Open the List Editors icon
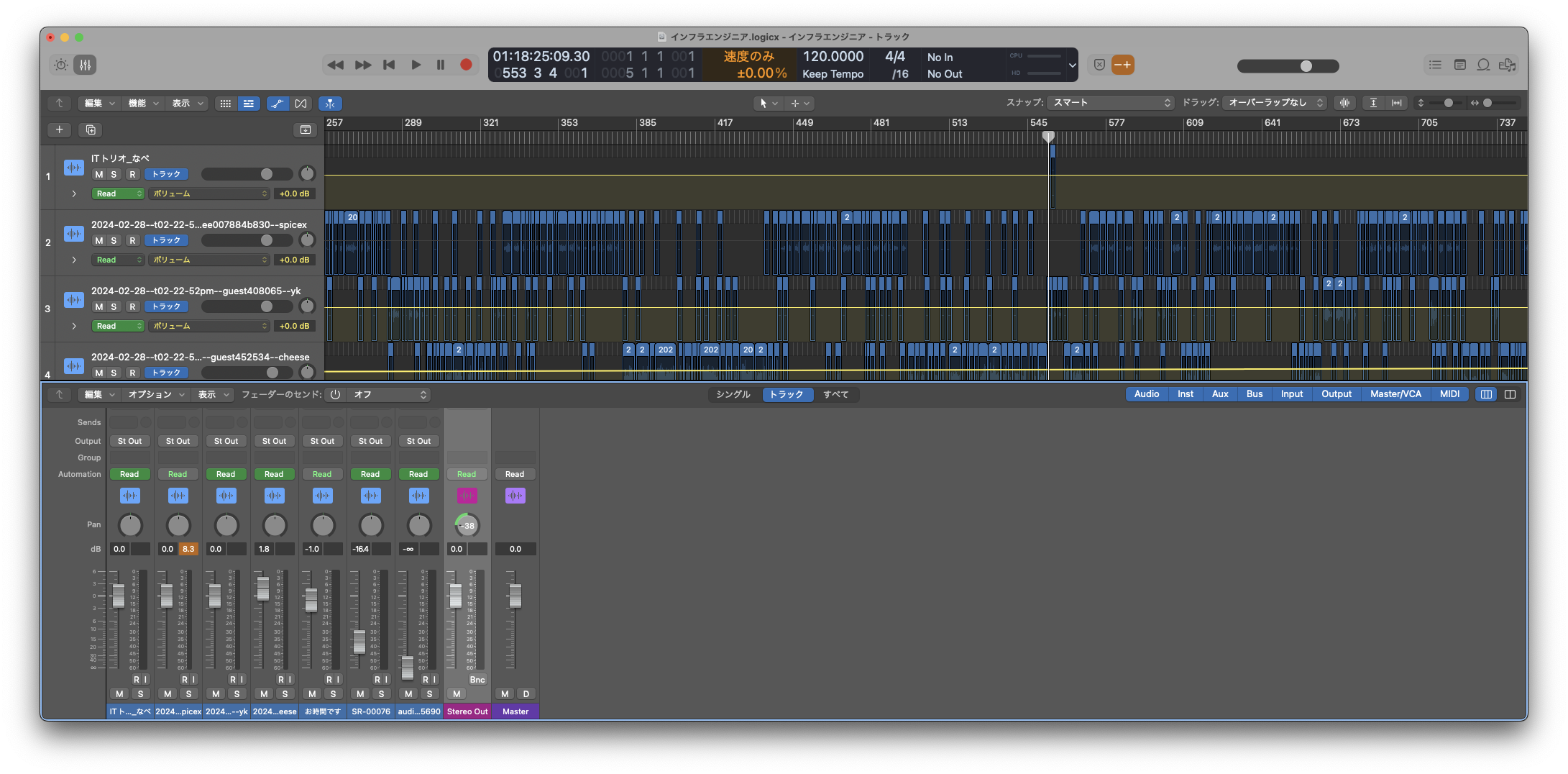The image size is (1568, 774). click(1435, 65)
